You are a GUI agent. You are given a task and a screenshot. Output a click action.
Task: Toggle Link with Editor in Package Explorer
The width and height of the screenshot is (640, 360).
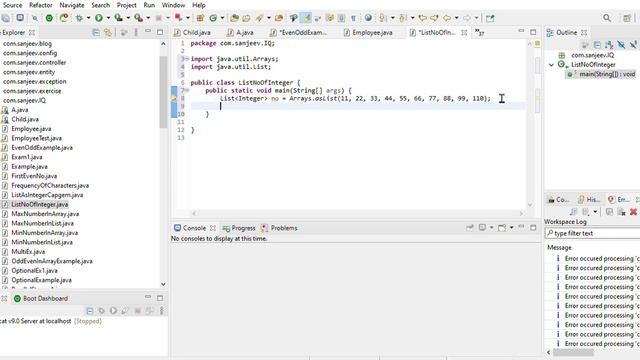pos(108,32)
